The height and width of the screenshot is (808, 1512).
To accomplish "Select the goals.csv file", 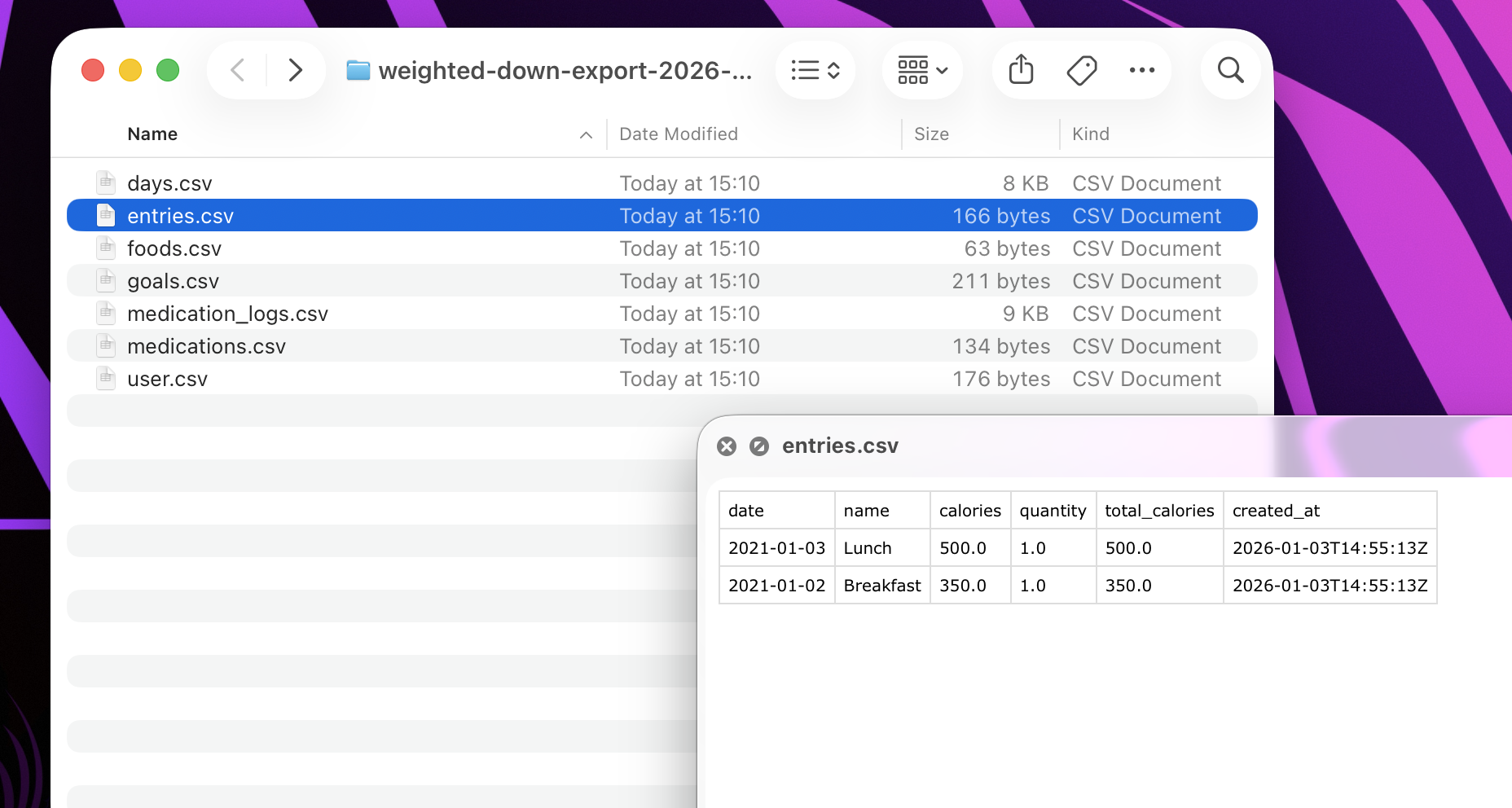I will tap(173, 280).
